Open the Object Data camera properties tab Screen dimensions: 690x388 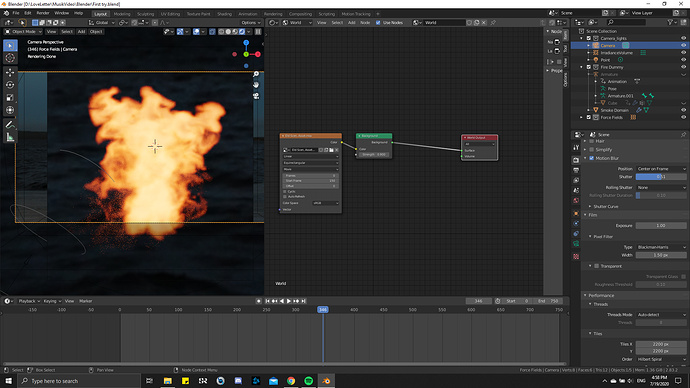click(x=576, y=243)
